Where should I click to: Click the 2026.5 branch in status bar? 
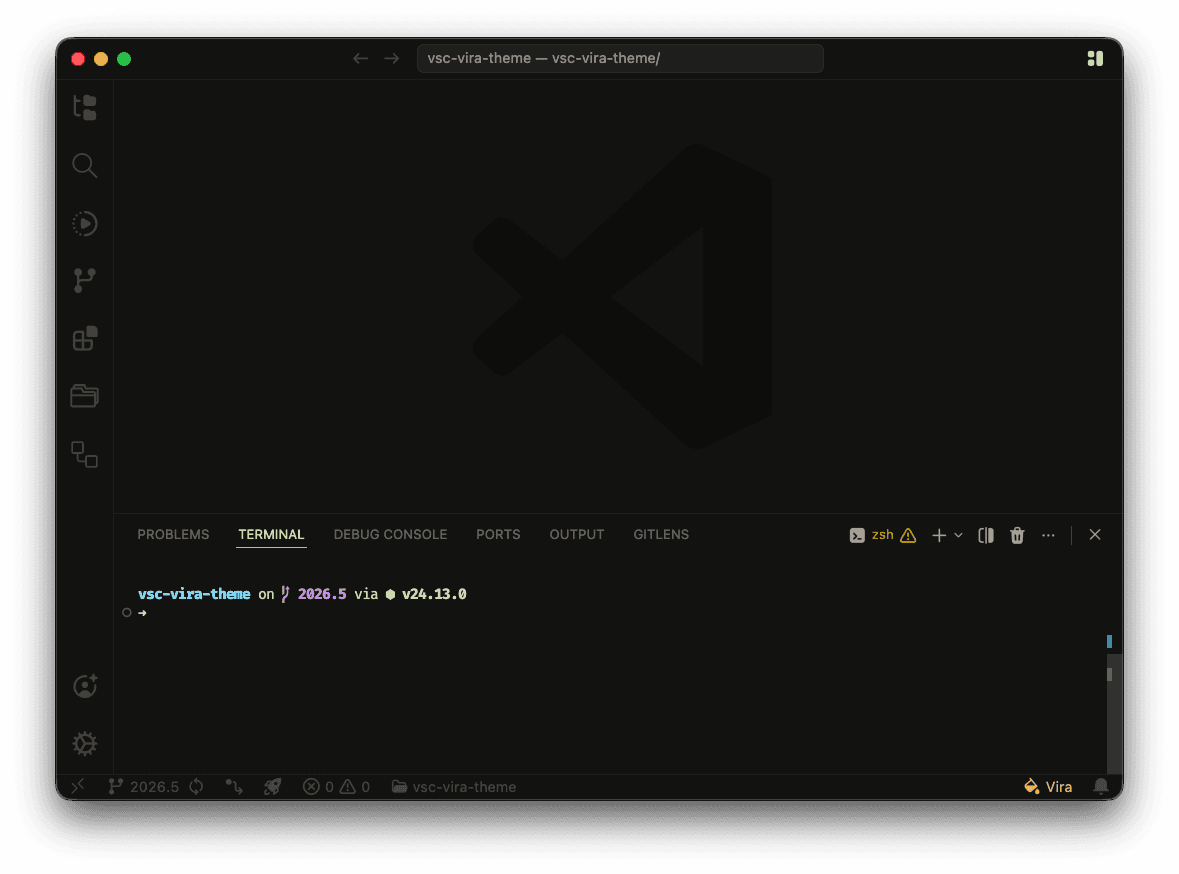click(x=144, y=787)
